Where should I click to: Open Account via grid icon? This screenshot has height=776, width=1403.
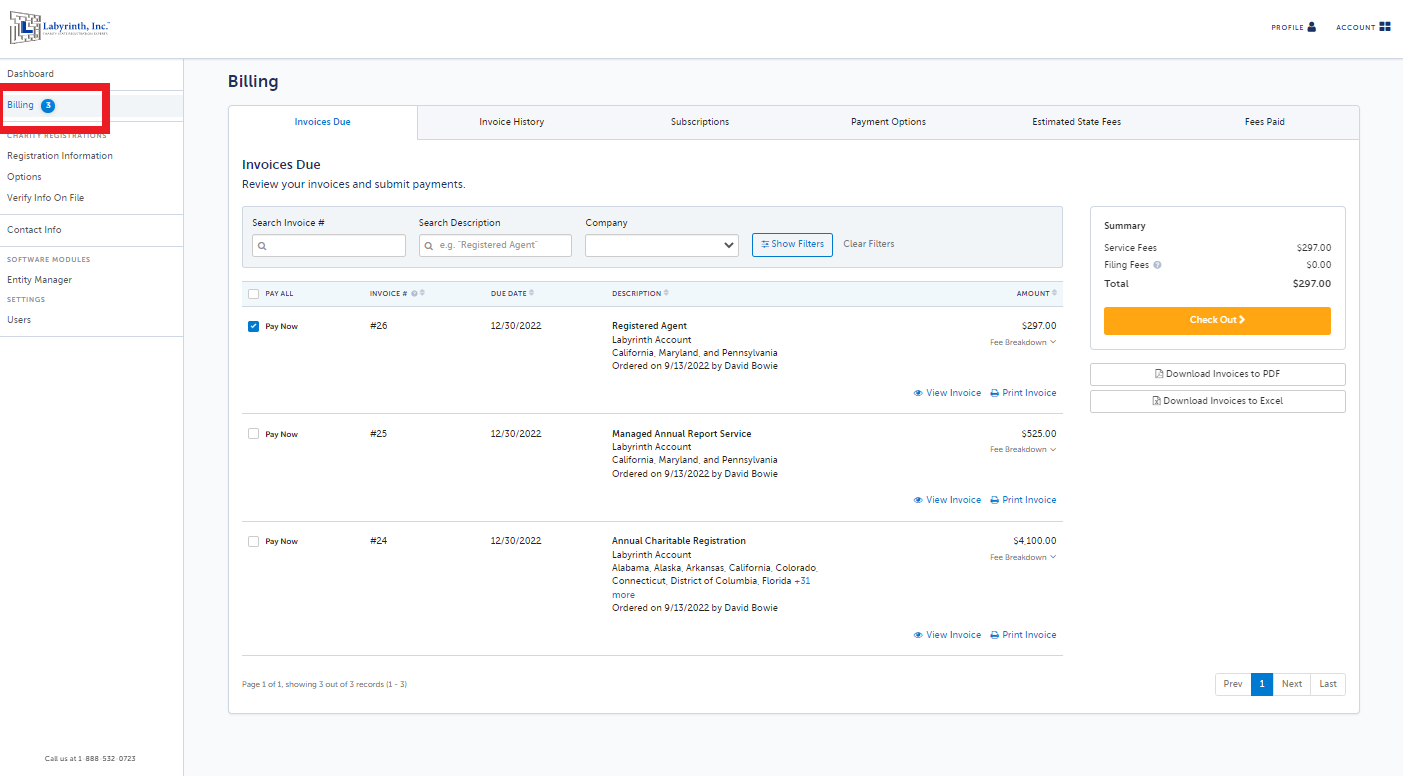[1385, 27]
